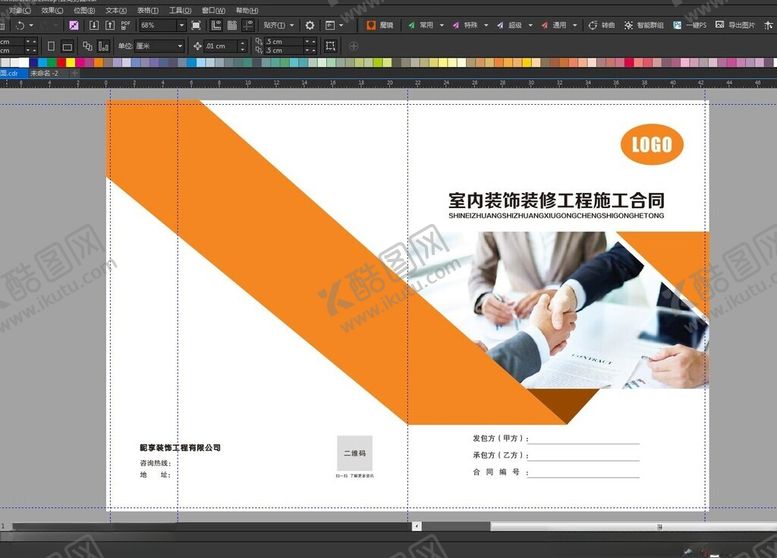The image size is (777, 558).
Task: Click the duplicate distance Y field
Action: tap(284, 51)
